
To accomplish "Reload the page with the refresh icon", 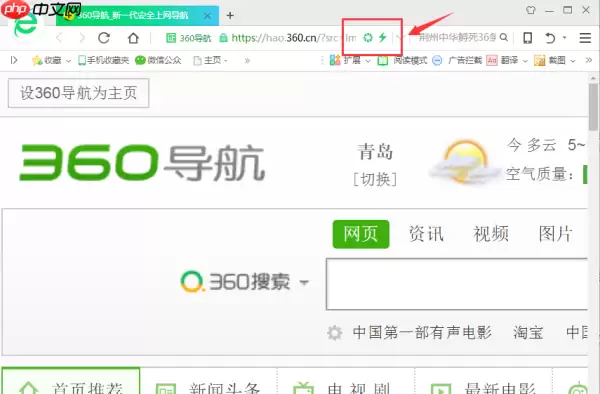I will (104, 38).
